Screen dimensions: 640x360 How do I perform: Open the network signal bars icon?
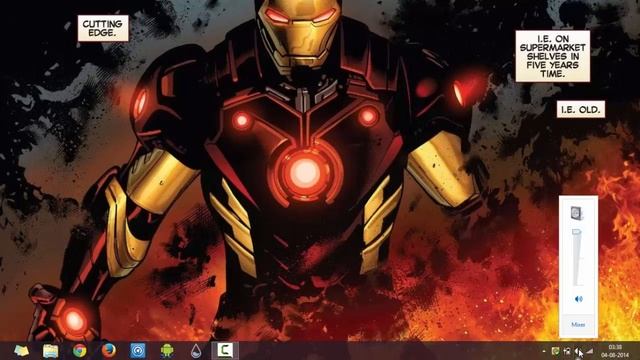590,351
